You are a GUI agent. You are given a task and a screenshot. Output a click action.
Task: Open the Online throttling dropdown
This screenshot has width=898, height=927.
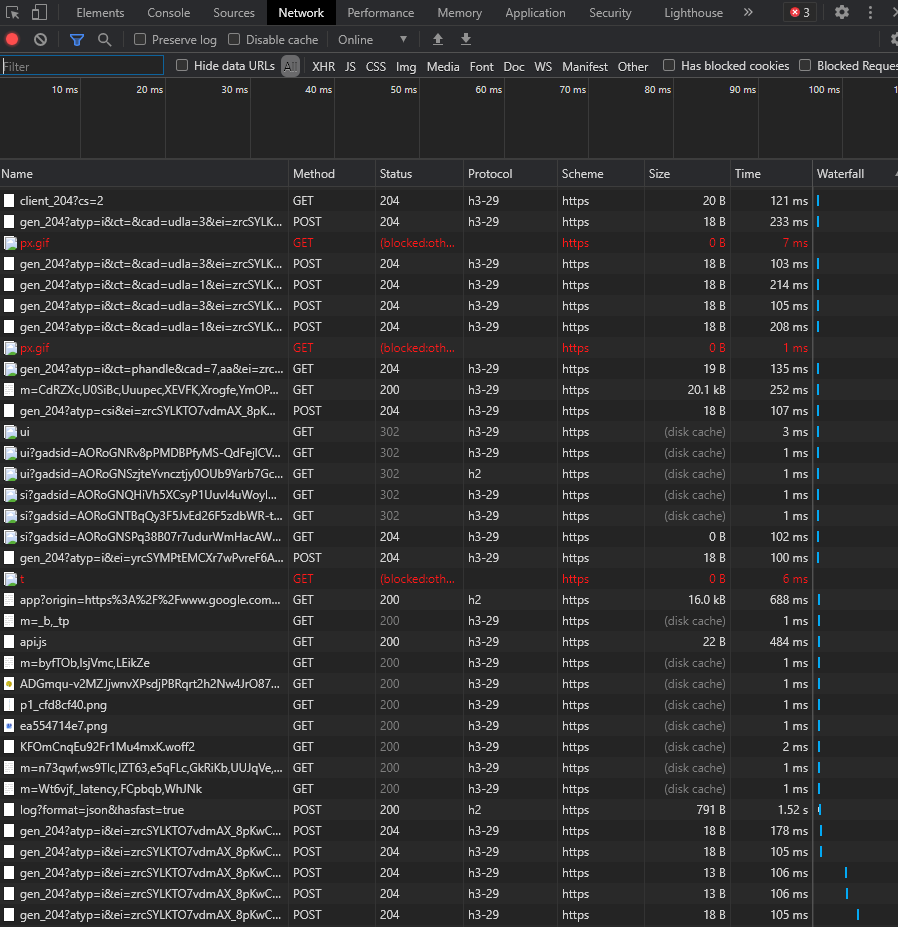pos(372,40)
